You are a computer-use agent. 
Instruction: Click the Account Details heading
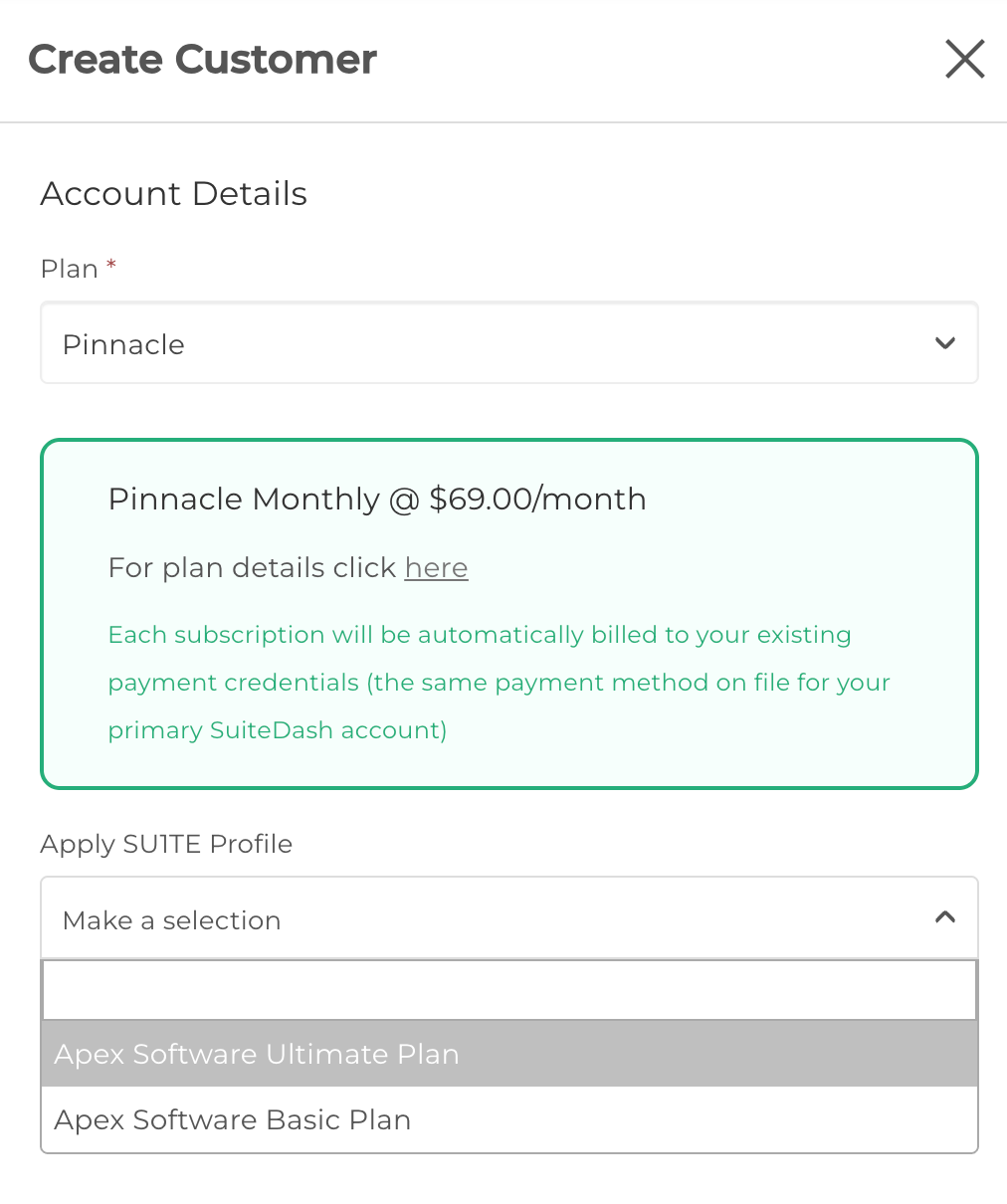[173, 193]
